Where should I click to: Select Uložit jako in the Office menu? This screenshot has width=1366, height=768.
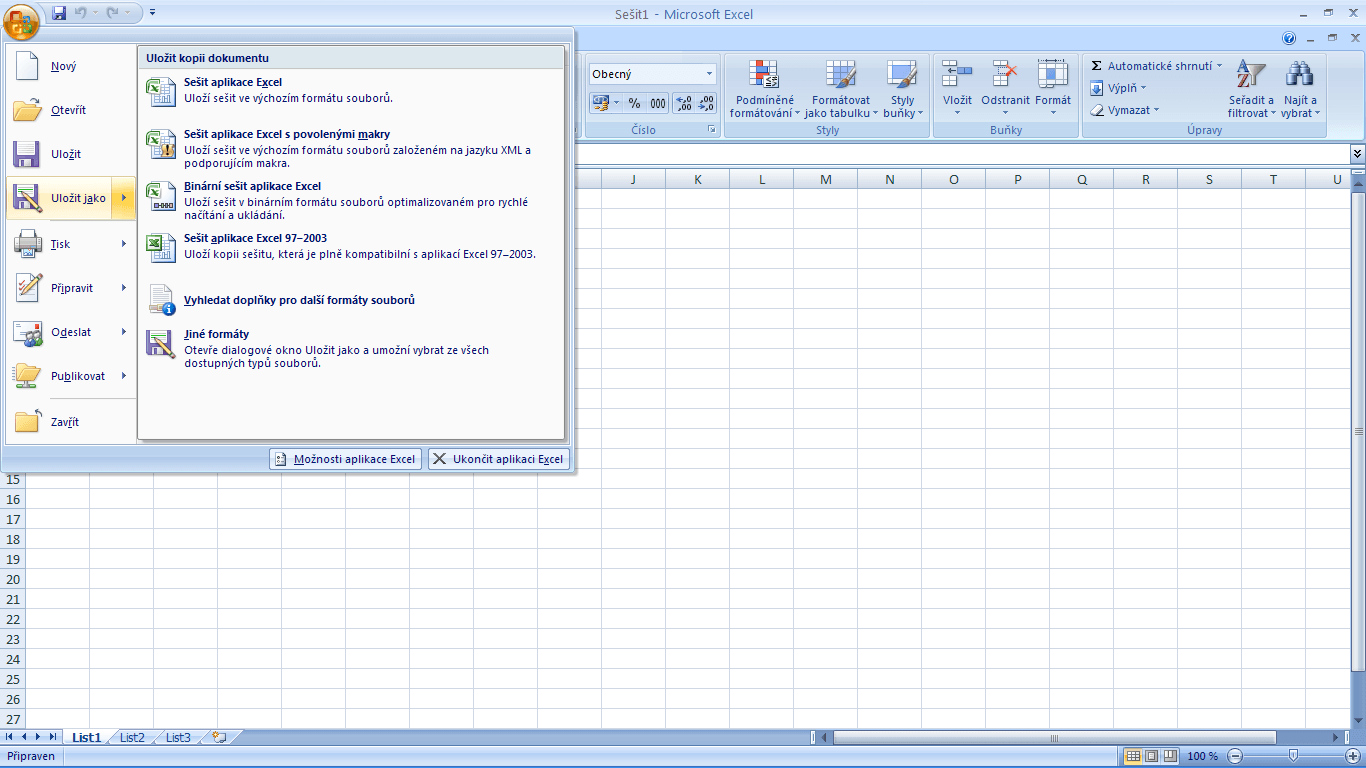pyautogui.click(x=59, y=198)
